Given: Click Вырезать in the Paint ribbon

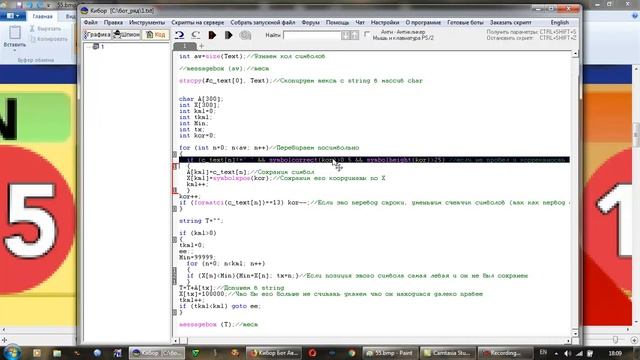Looking at the screenshot, I should point(45,29).
